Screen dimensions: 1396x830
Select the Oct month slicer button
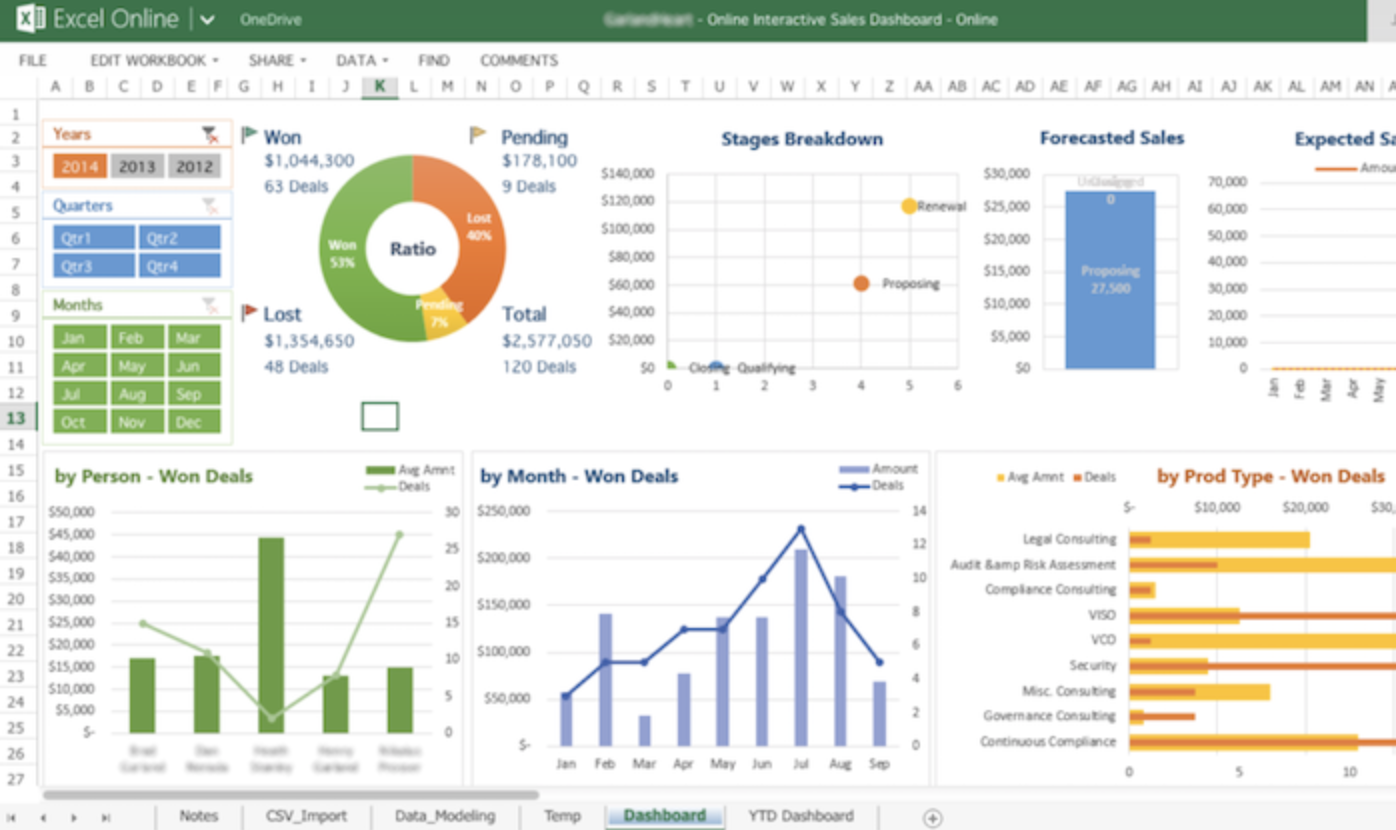[x=79, y=422]
